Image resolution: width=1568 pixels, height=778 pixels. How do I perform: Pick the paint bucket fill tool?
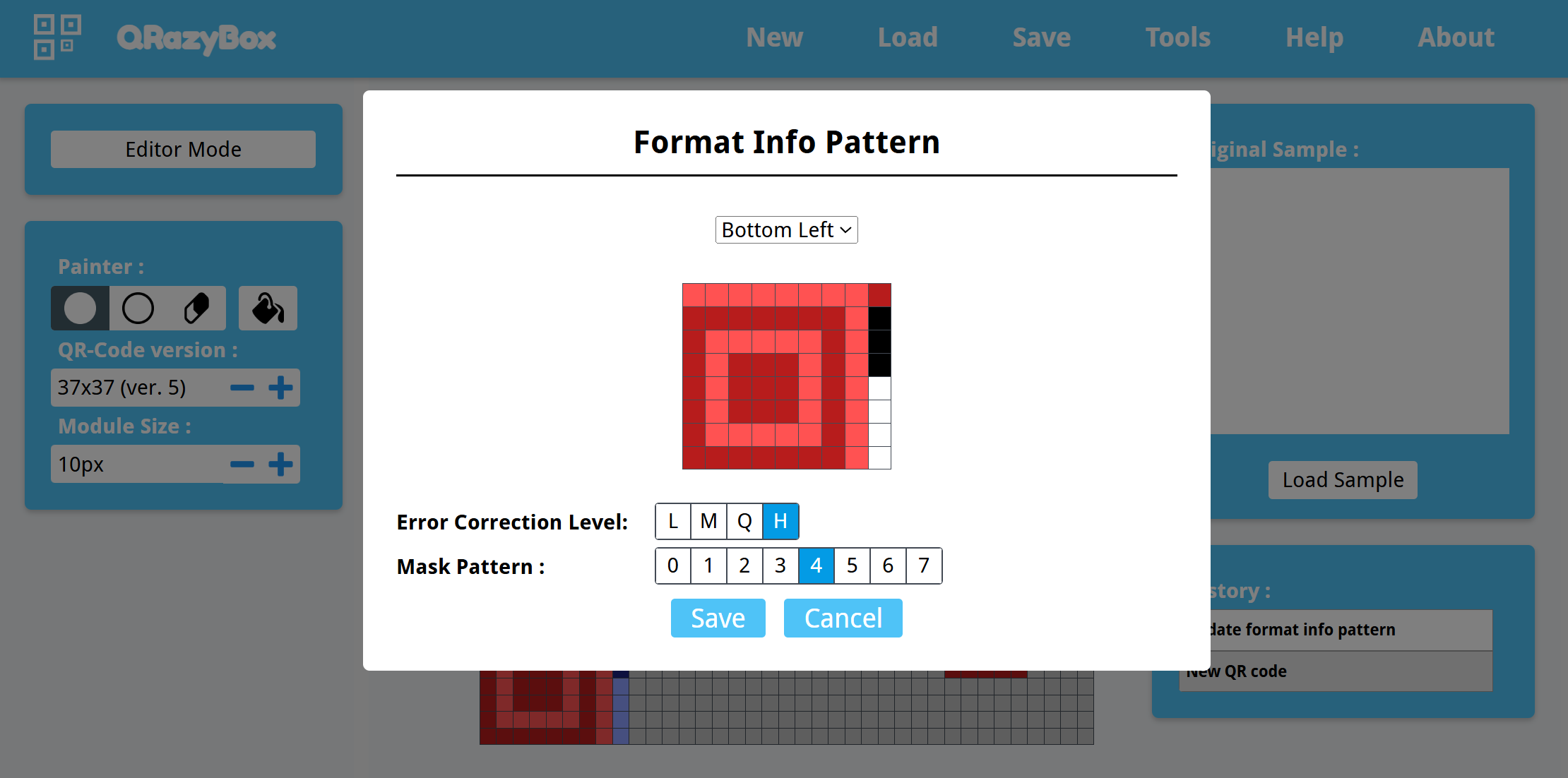click(x=268, y=309)
